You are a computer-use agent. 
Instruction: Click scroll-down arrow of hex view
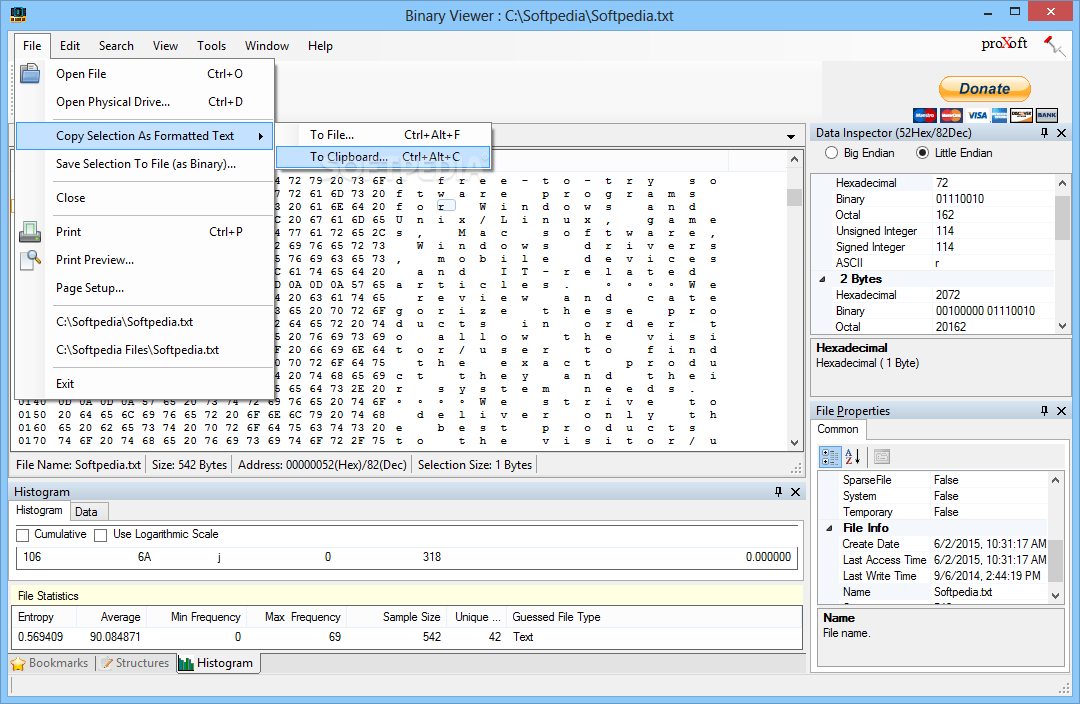click(x=794, y=443)
